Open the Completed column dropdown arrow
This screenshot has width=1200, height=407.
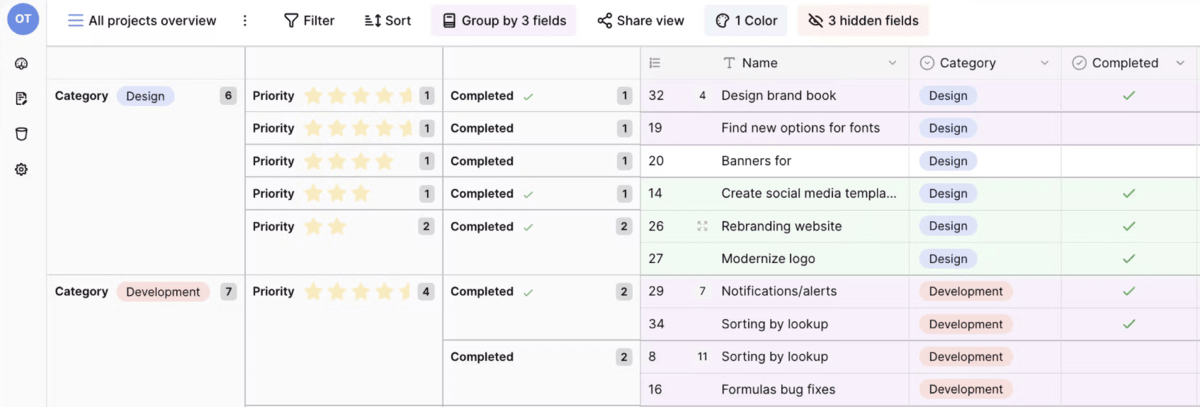click(1180, 63)
